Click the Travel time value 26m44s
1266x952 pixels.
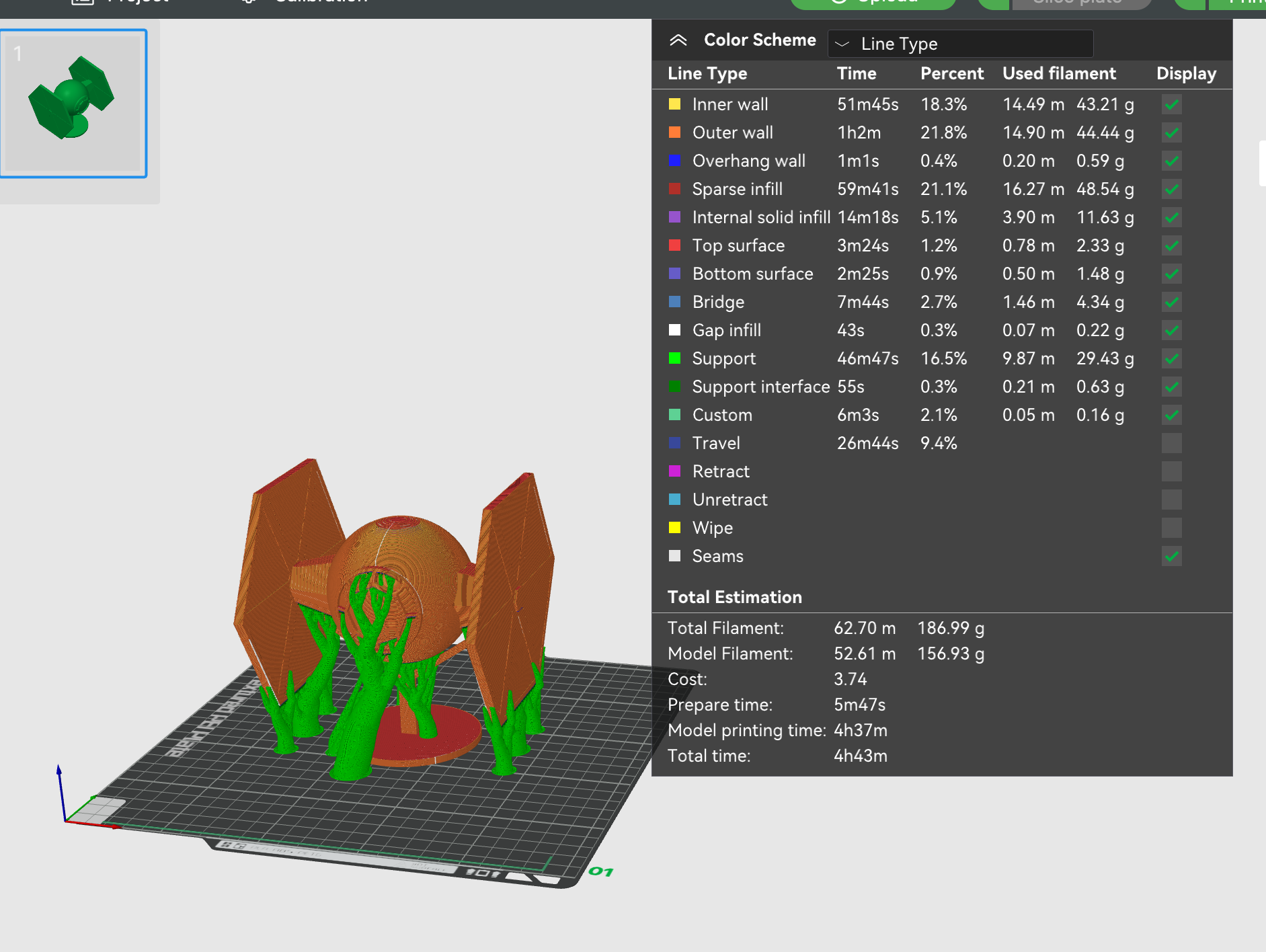868,443
